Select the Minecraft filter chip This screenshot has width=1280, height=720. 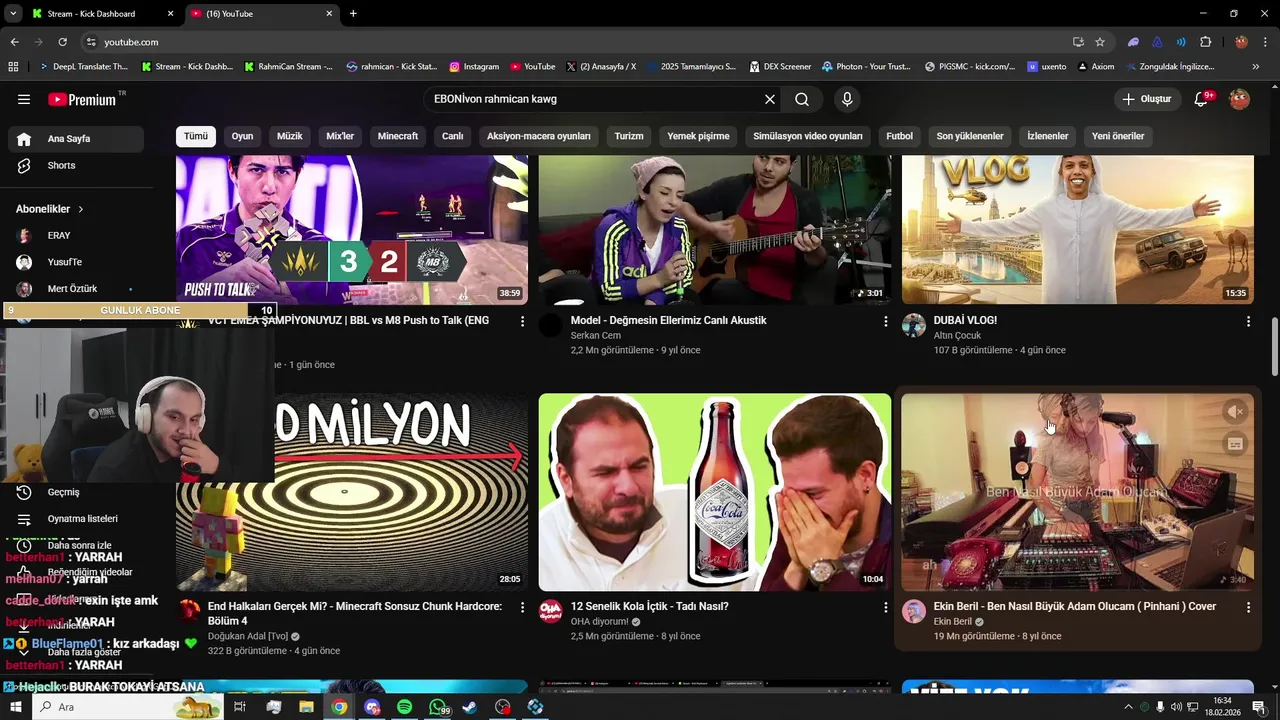click(398, 136)
